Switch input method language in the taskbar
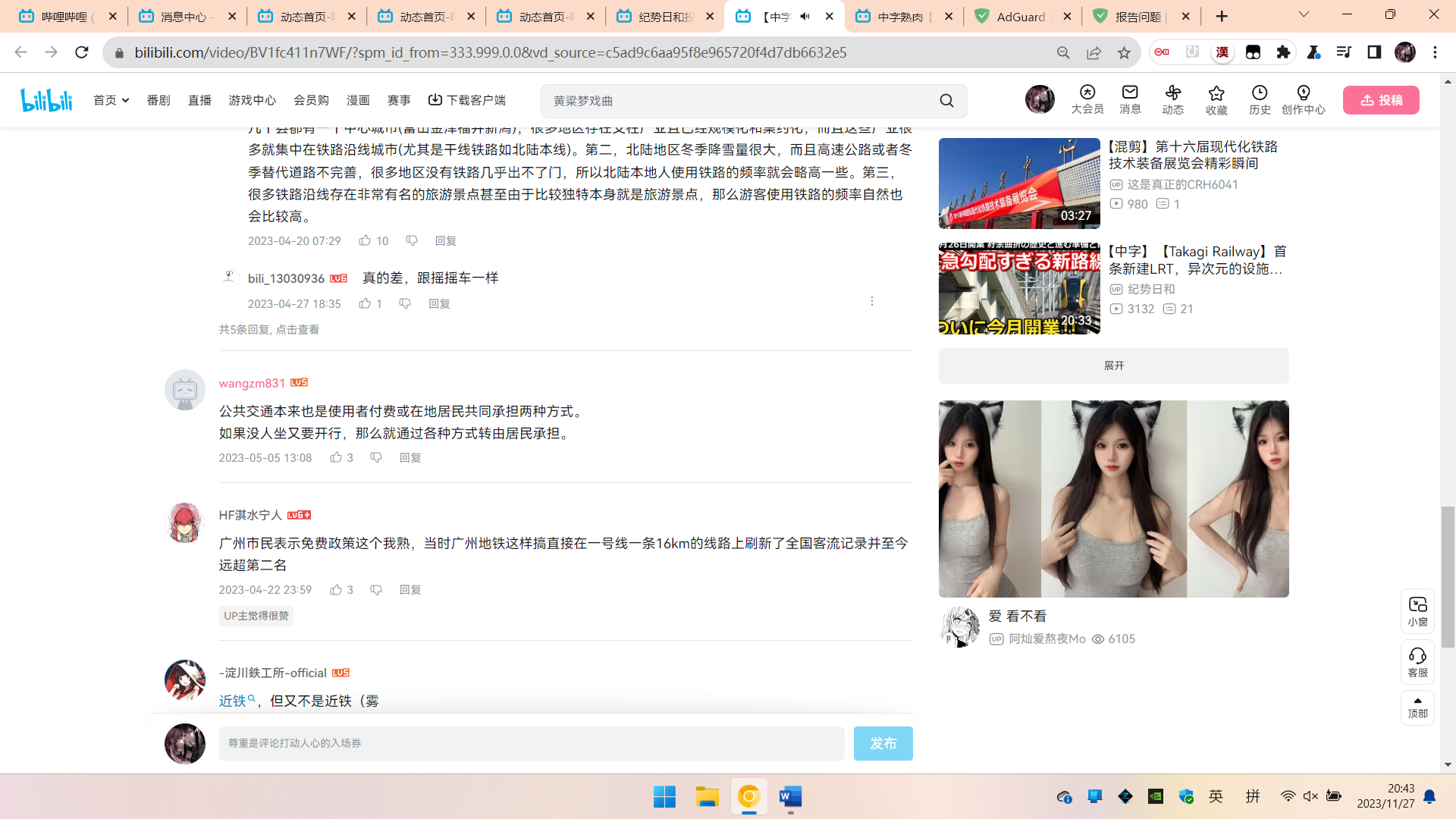Screen dimensions: 1456x819 pyautogui.click(x=1216, y=796)
